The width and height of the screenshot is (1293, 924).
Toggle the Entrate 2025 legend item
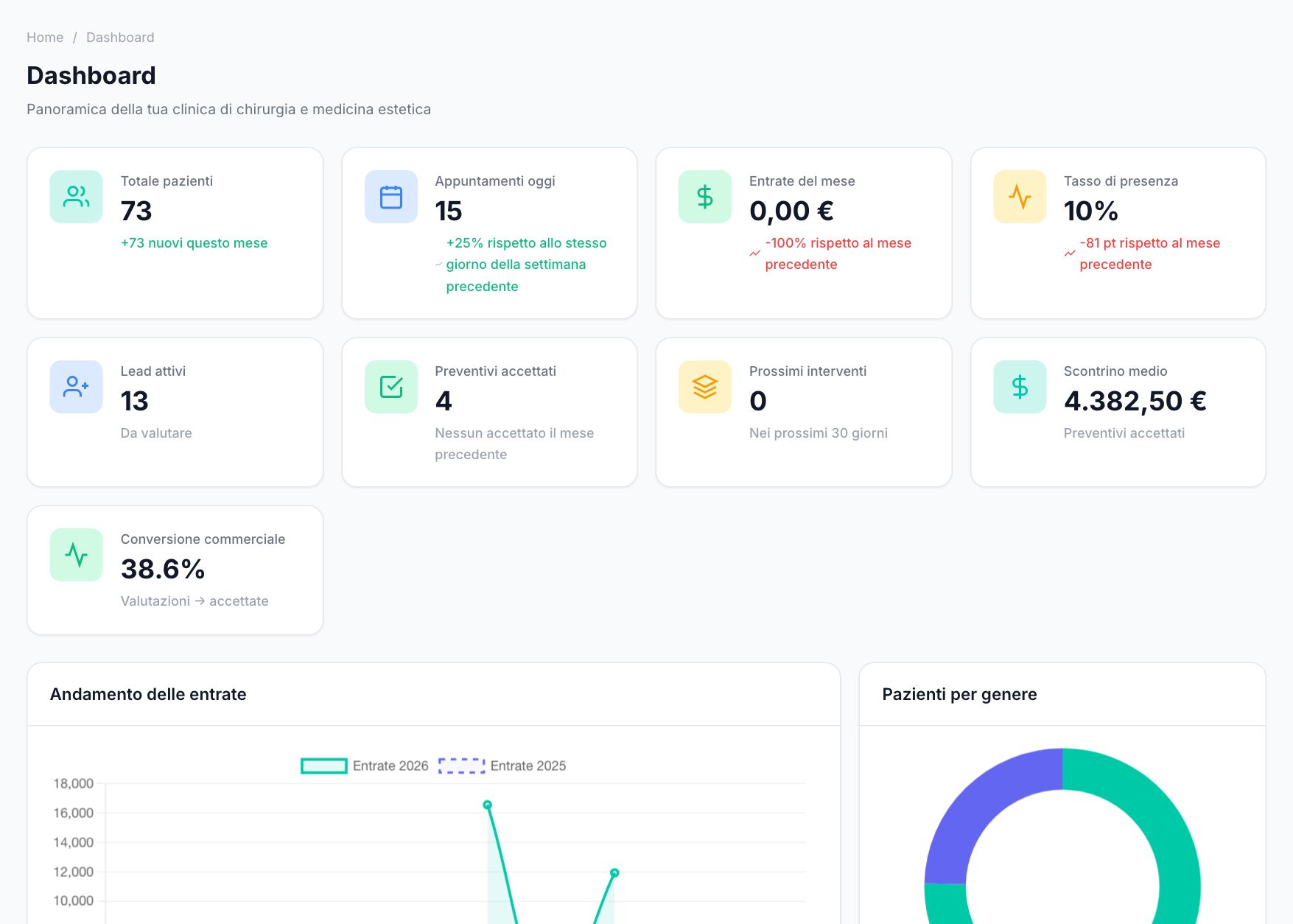(x=502, y=766)
